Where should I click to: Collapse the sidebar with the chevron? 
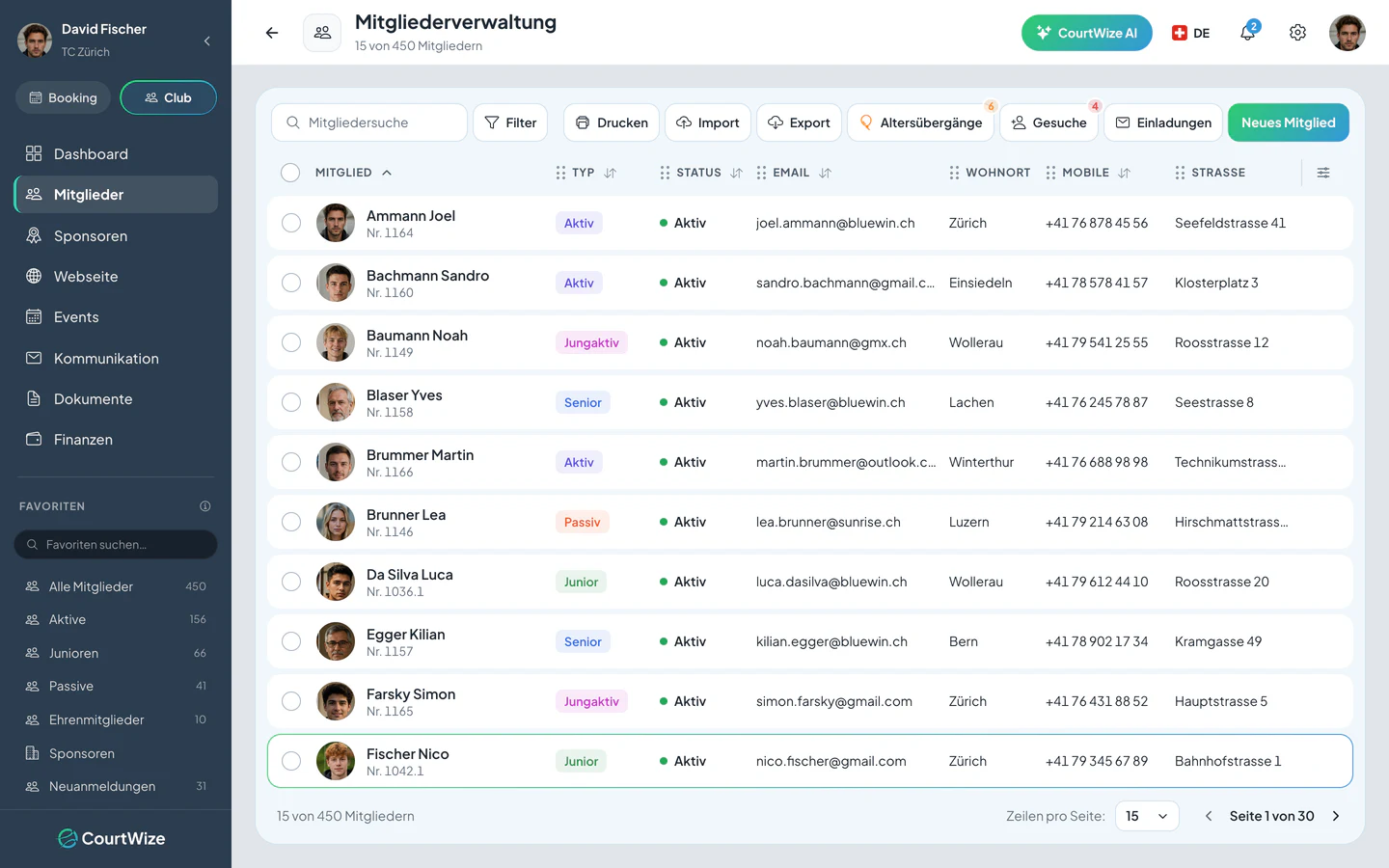207,41
